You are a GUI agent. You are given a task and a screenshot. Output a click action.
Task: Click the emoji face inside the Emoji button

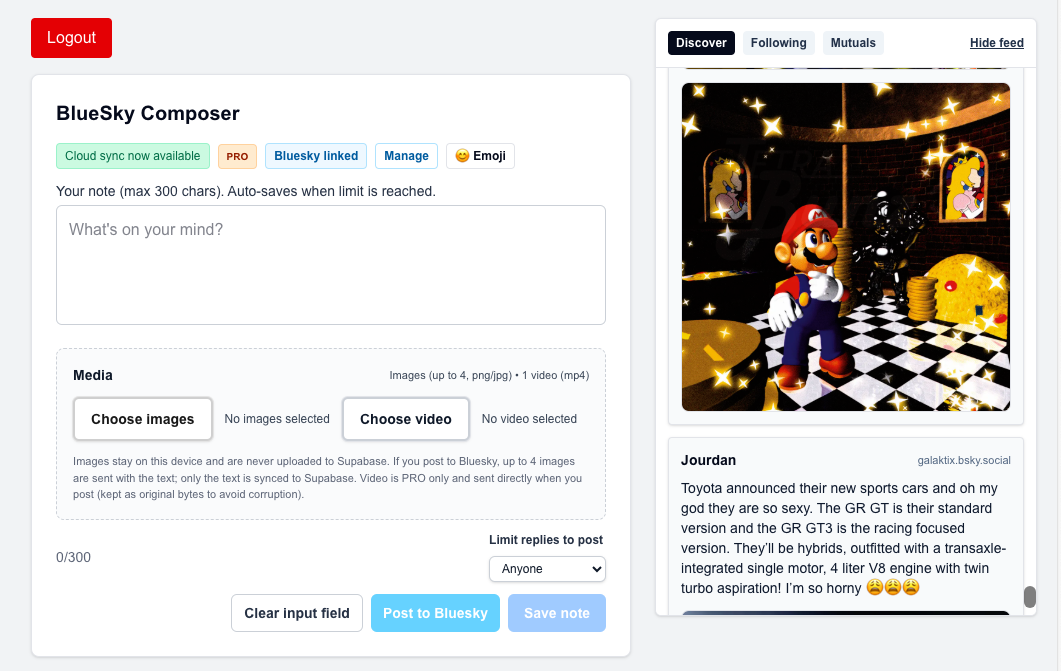pyautogui.click(x=462, y=156)
